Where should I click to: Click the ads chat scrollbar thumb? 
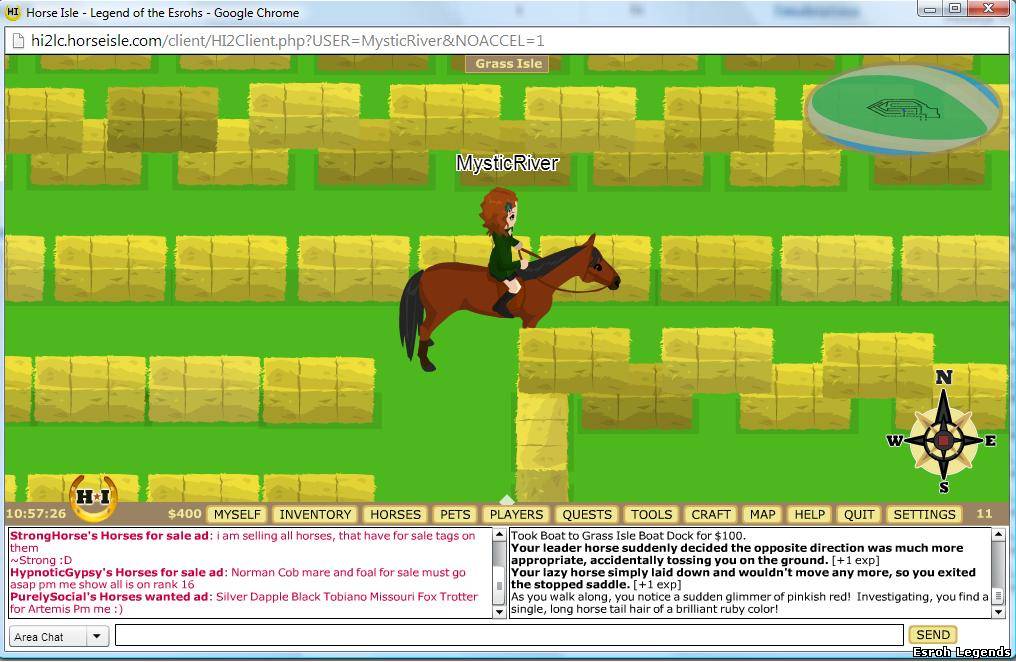pos(499,586)
